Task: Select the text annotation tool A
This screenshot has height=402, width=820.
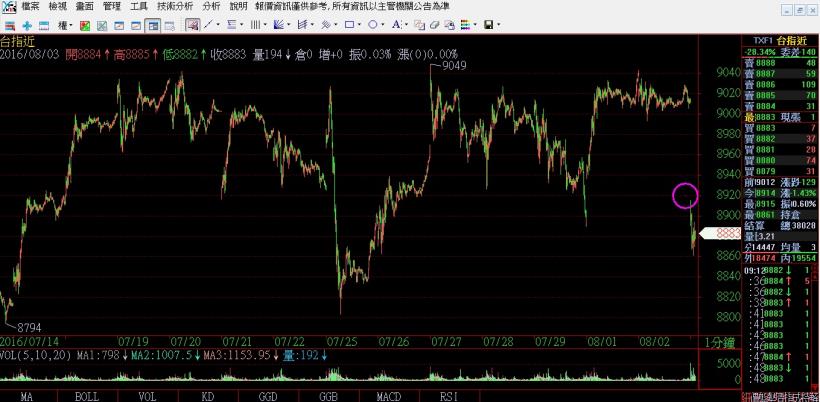Action: point(396,24)
